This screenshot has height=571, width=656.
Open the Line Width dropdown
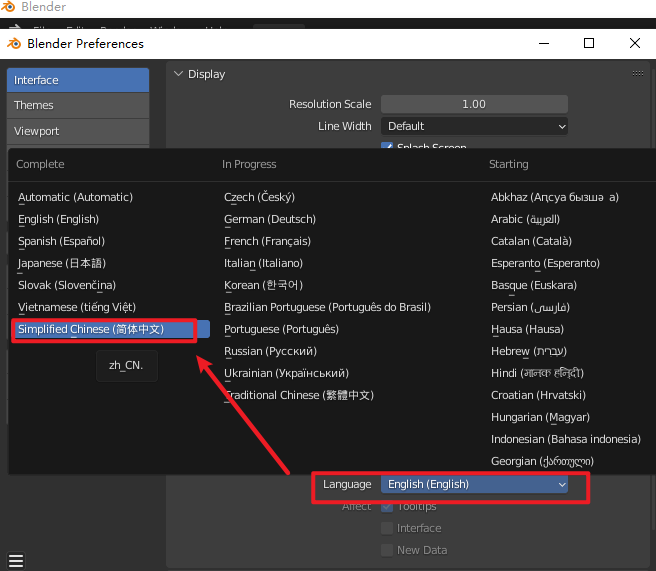pos(474,126)
